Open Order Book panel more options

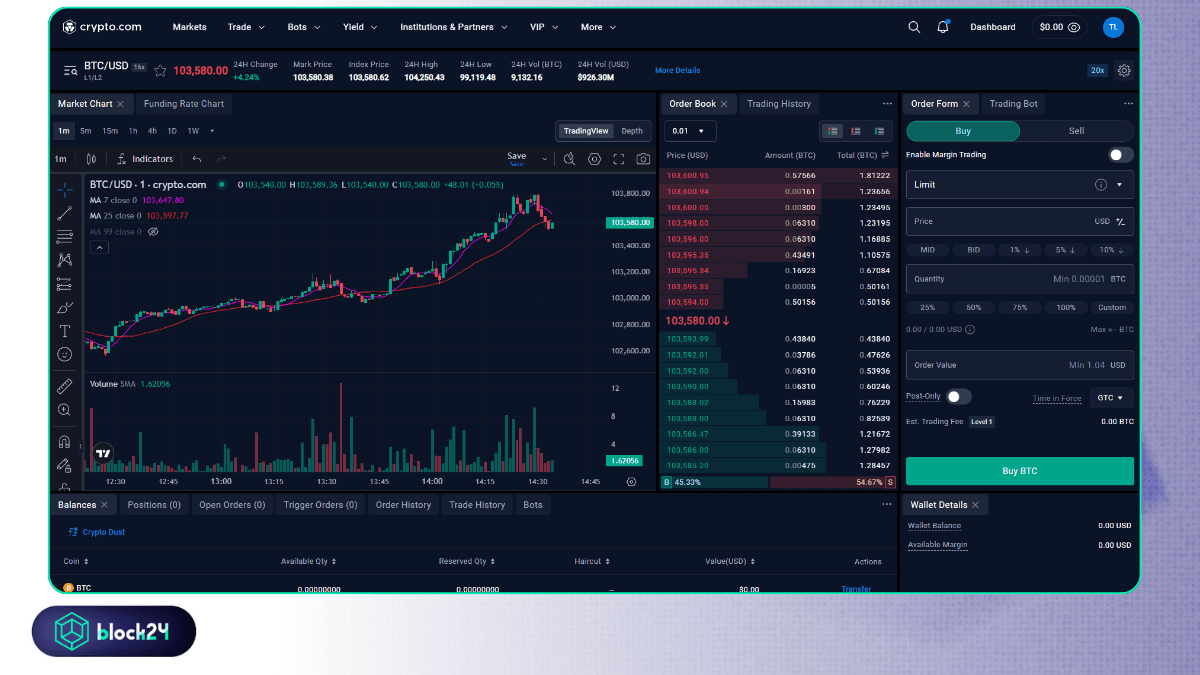887,104
